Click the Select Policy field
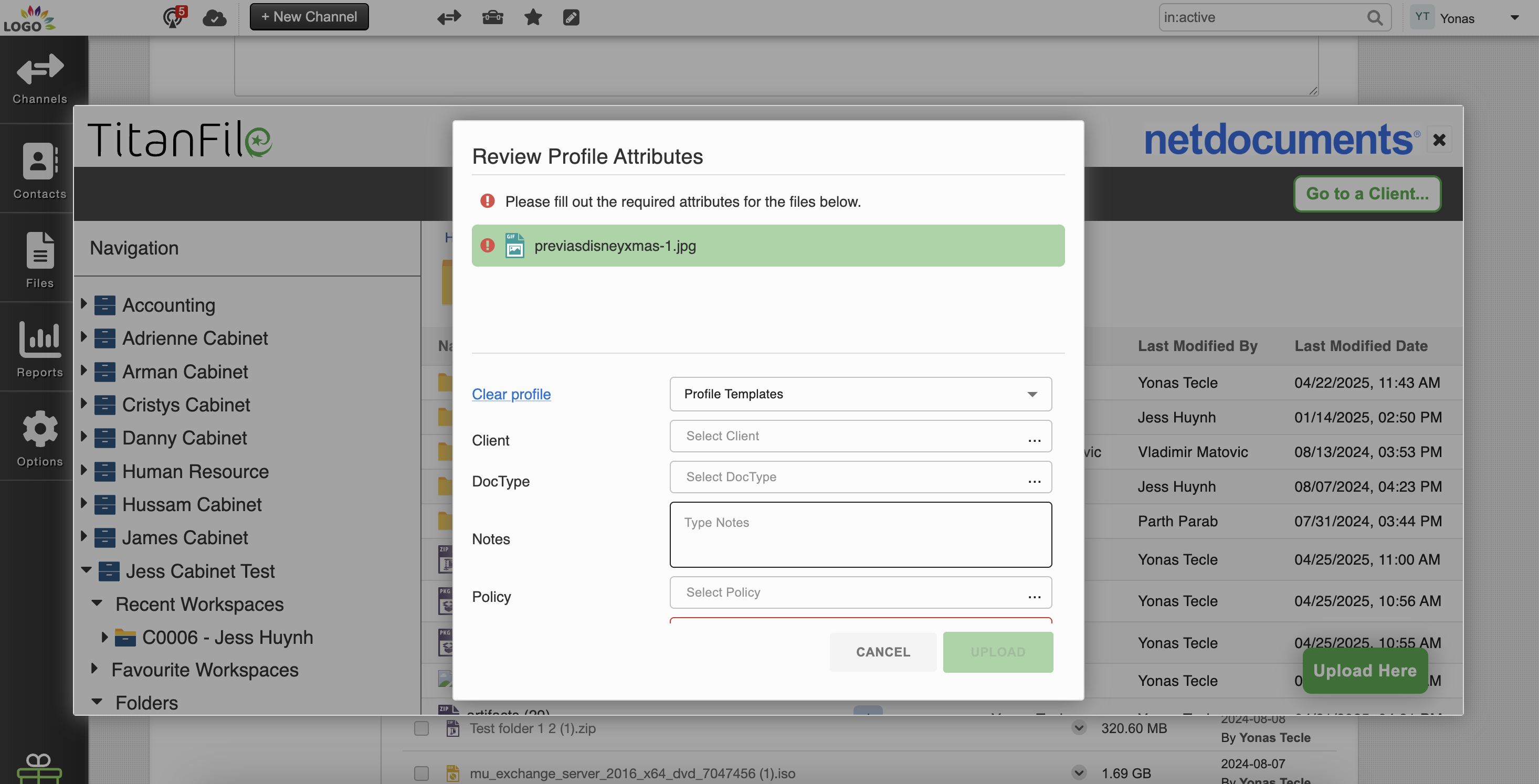The width and height of the screenshot is (1539, 784). point(860,592)
